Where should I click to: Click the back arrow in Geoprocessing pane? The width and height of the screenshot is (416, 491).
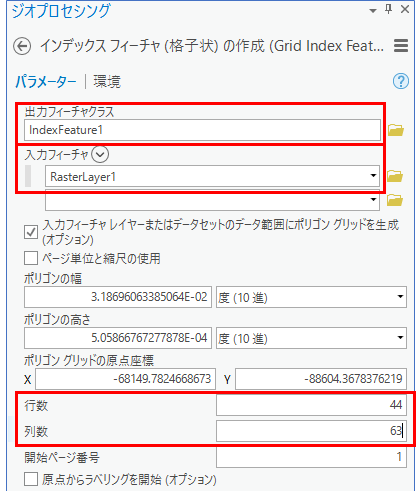pyautogui.click(x=22, y=46)
